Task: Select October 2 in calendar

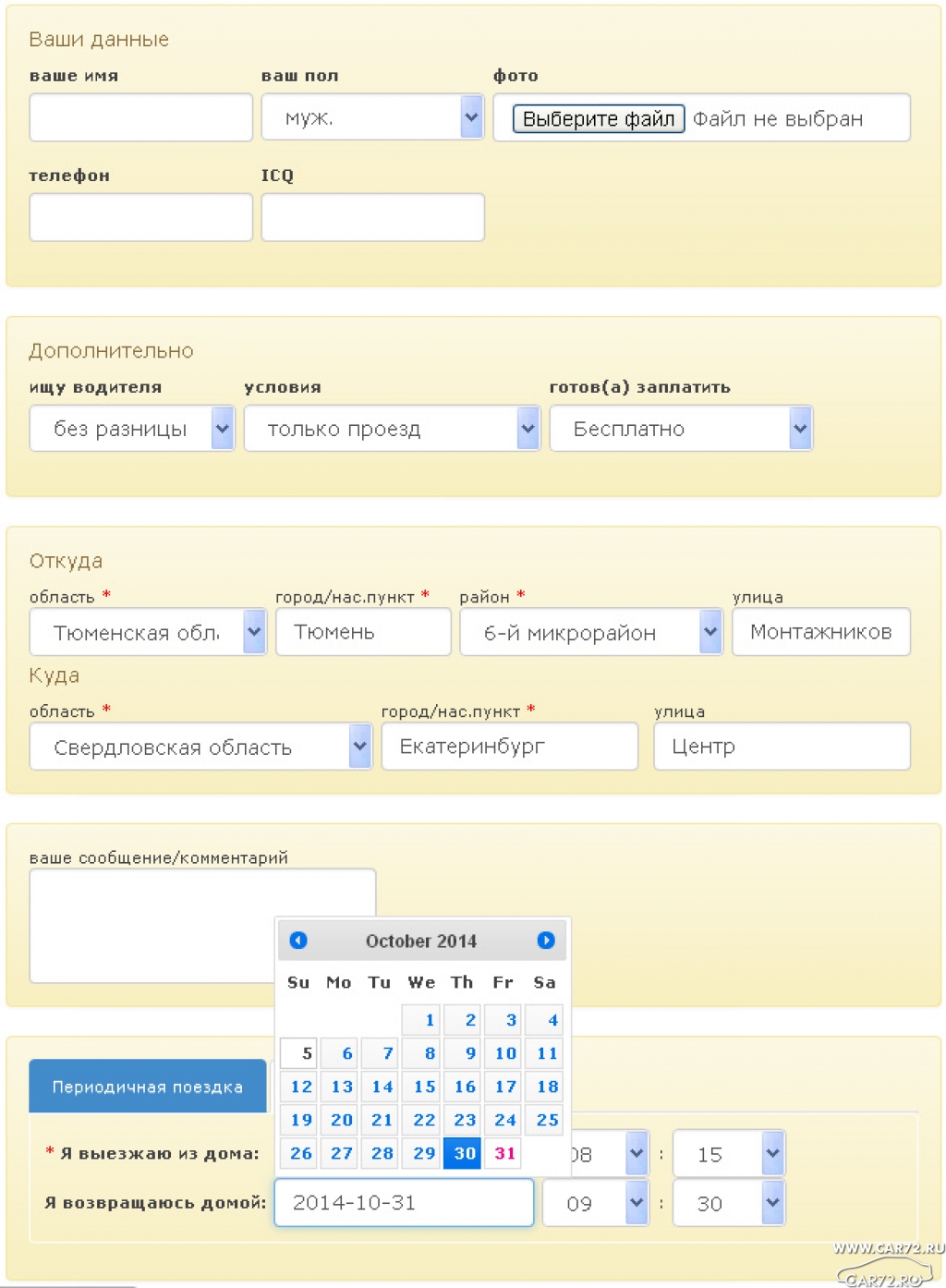Action: pos(462,1020)
